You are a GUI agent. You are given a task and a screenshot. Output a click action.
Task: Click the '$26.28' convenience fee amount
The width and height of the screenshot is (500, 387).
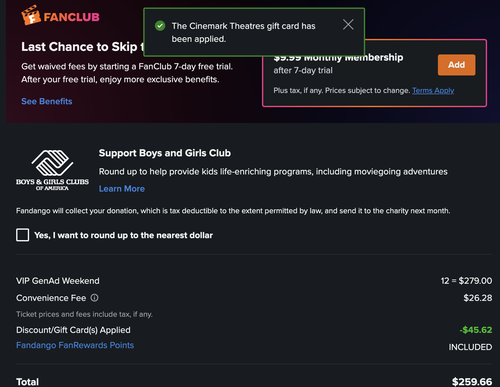(x=478, y=298)
